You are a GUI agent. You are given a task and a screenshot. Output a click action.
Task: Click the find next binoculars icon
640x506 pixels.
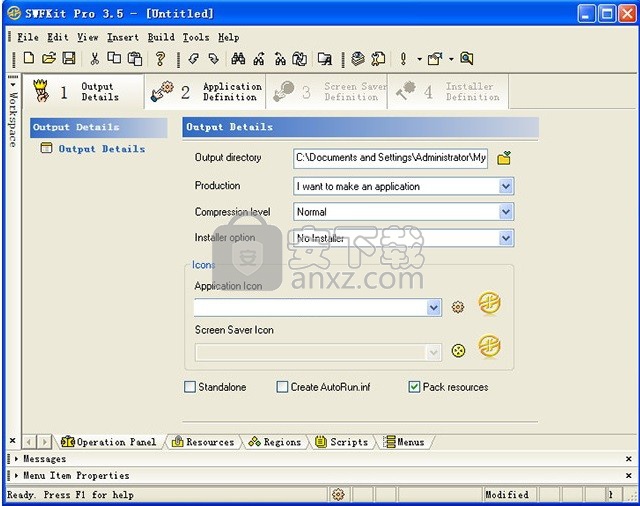pos(280,59)
